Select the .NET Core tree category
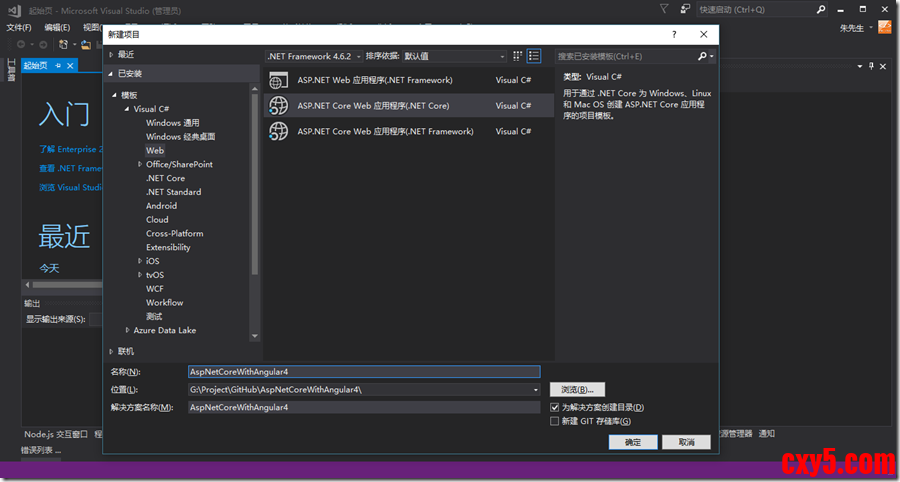 [x=165, y=178]
